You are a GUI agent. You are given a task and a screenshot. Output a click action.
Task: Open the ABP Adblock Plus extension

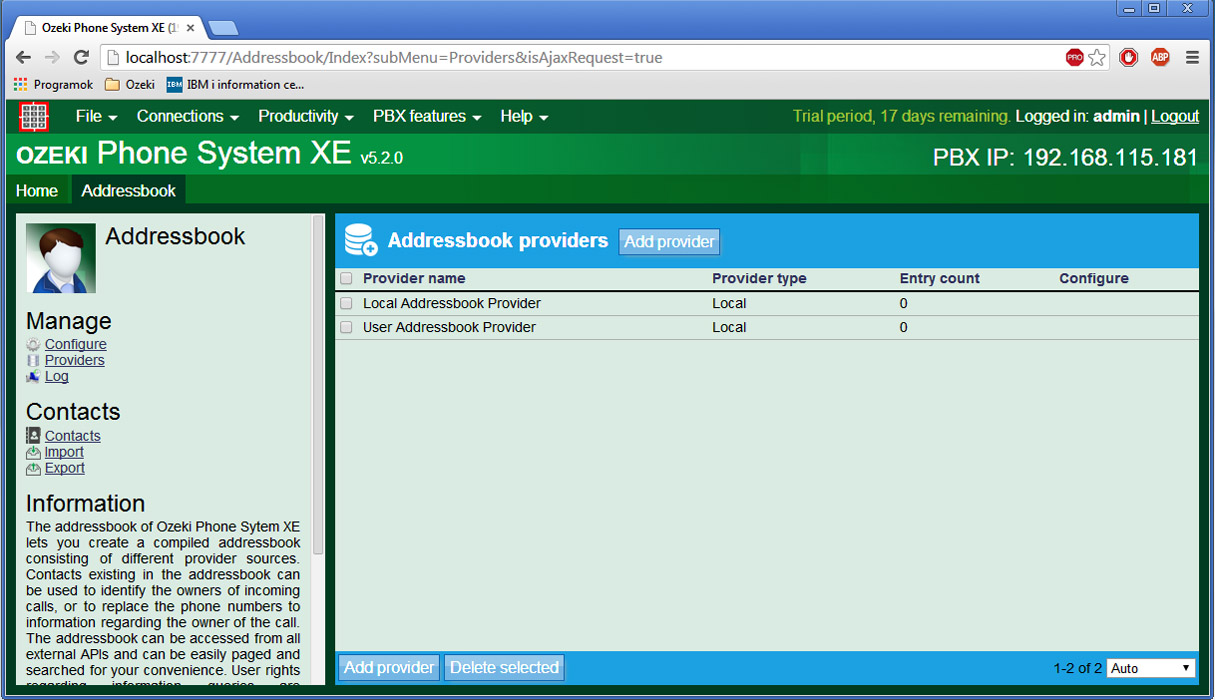[x=1160, y=58]
